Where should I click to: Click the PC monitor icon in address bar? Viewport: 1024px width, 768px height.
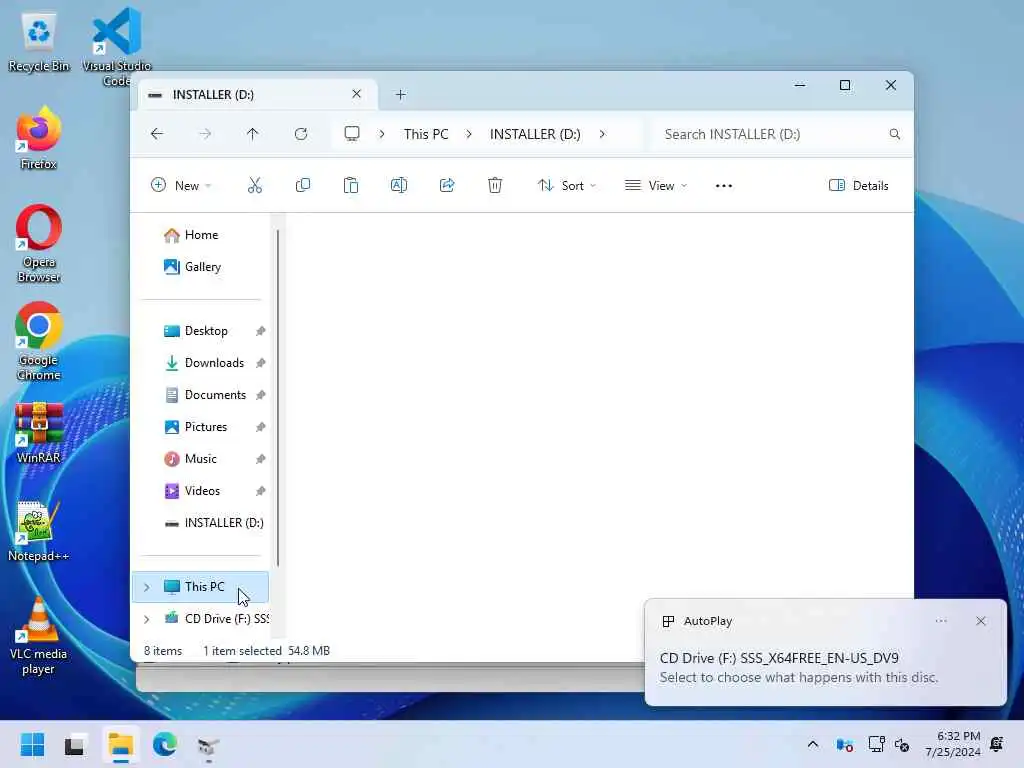click(352, 134)
